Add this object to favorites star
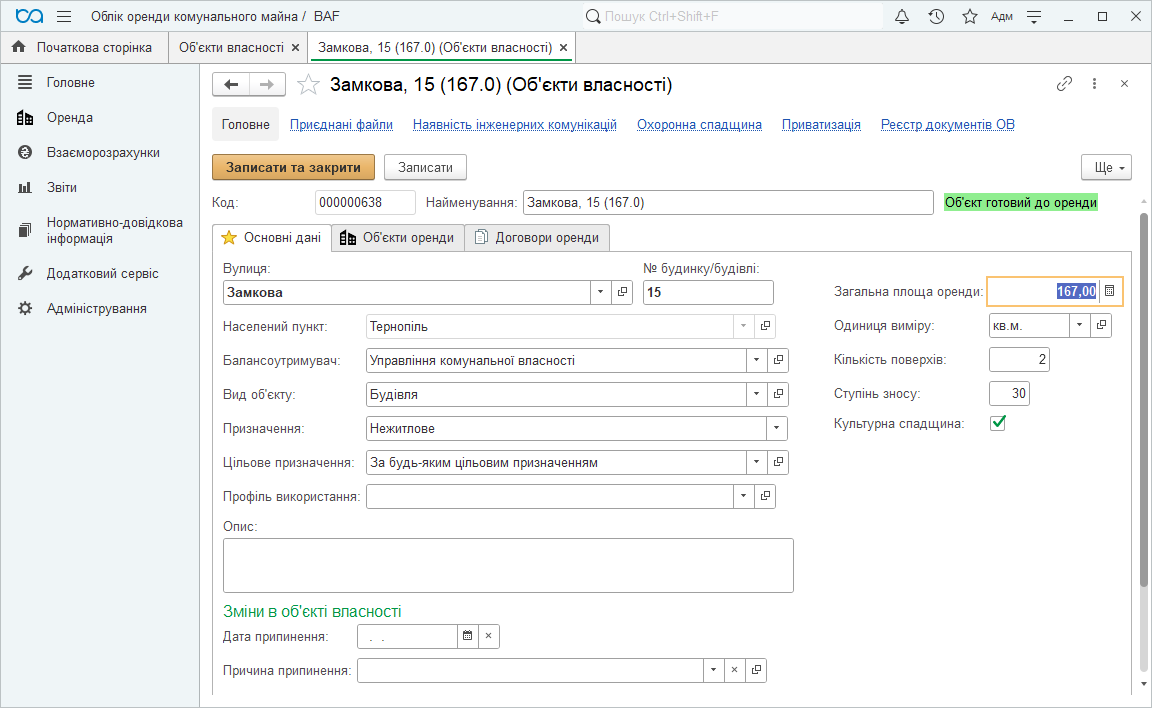This screenshot has width=1152, height=708. (310, 85)
